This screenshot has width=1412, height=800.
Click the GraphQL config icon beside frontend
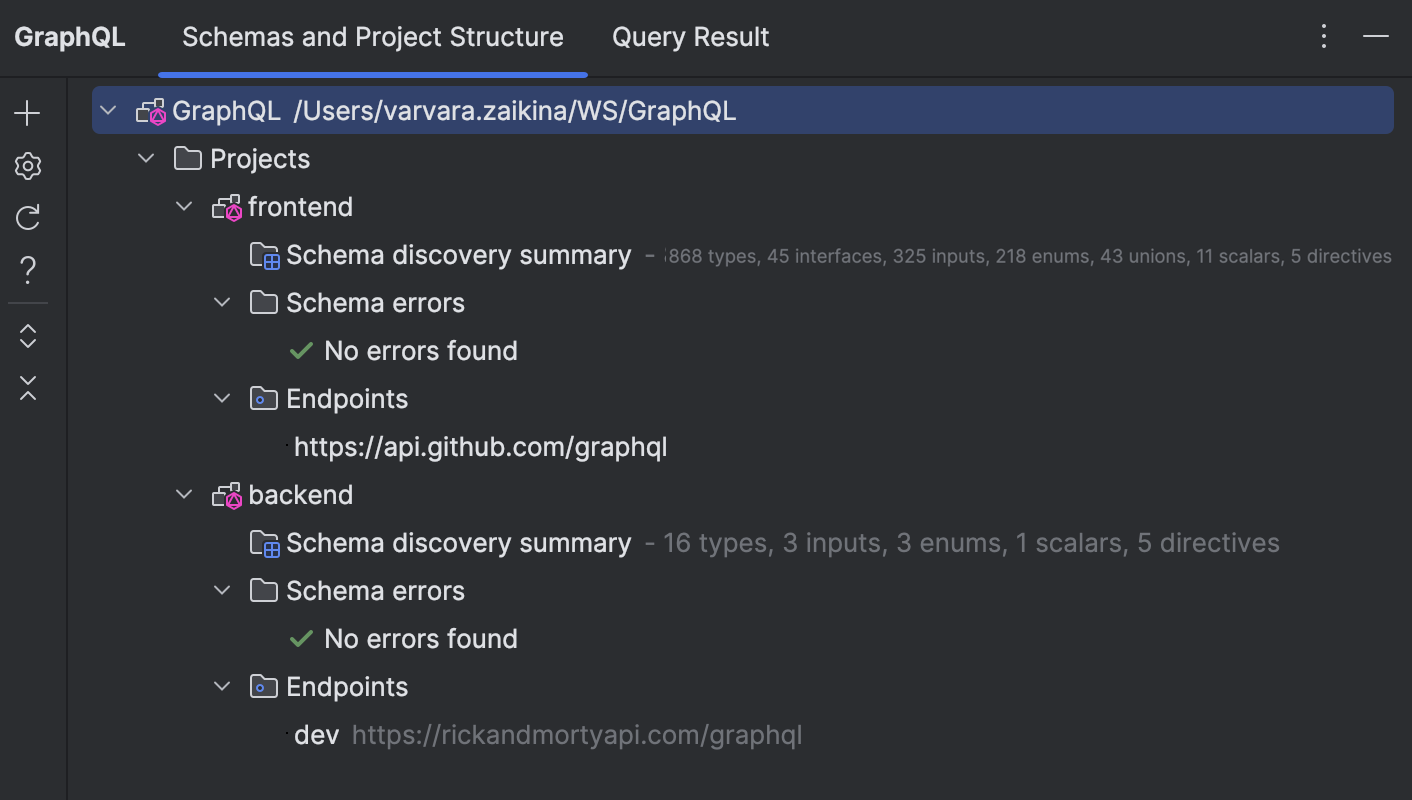pos(227,206)
